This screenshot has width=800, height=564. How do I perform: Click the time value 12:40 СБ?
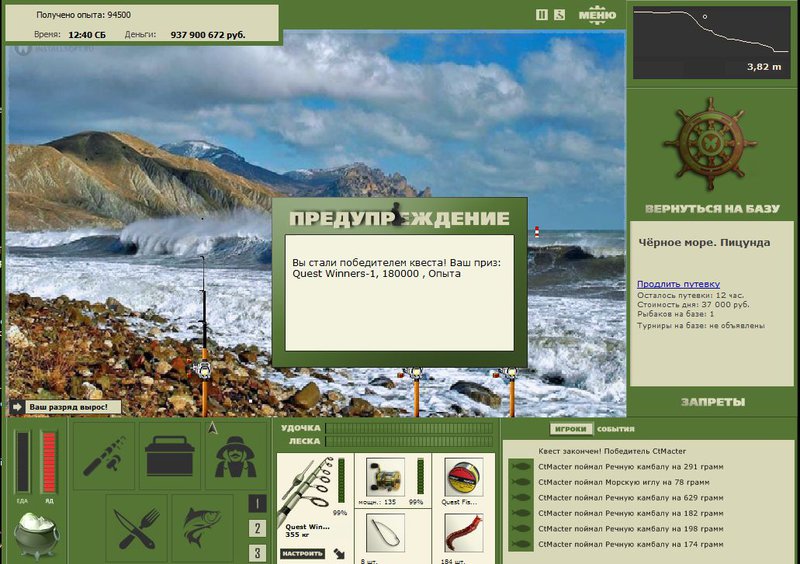tap(87, 35)
